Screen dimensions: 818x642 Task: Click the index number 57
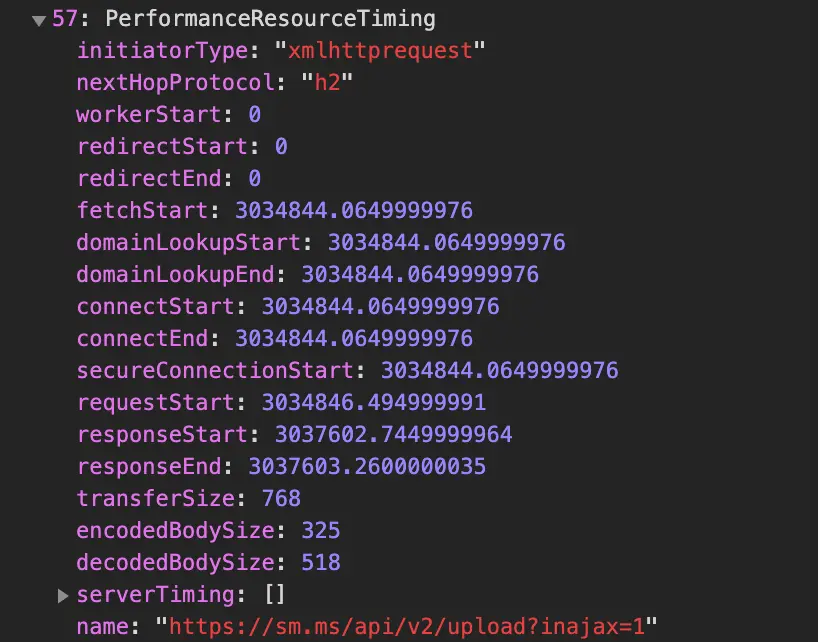[65, 19]
